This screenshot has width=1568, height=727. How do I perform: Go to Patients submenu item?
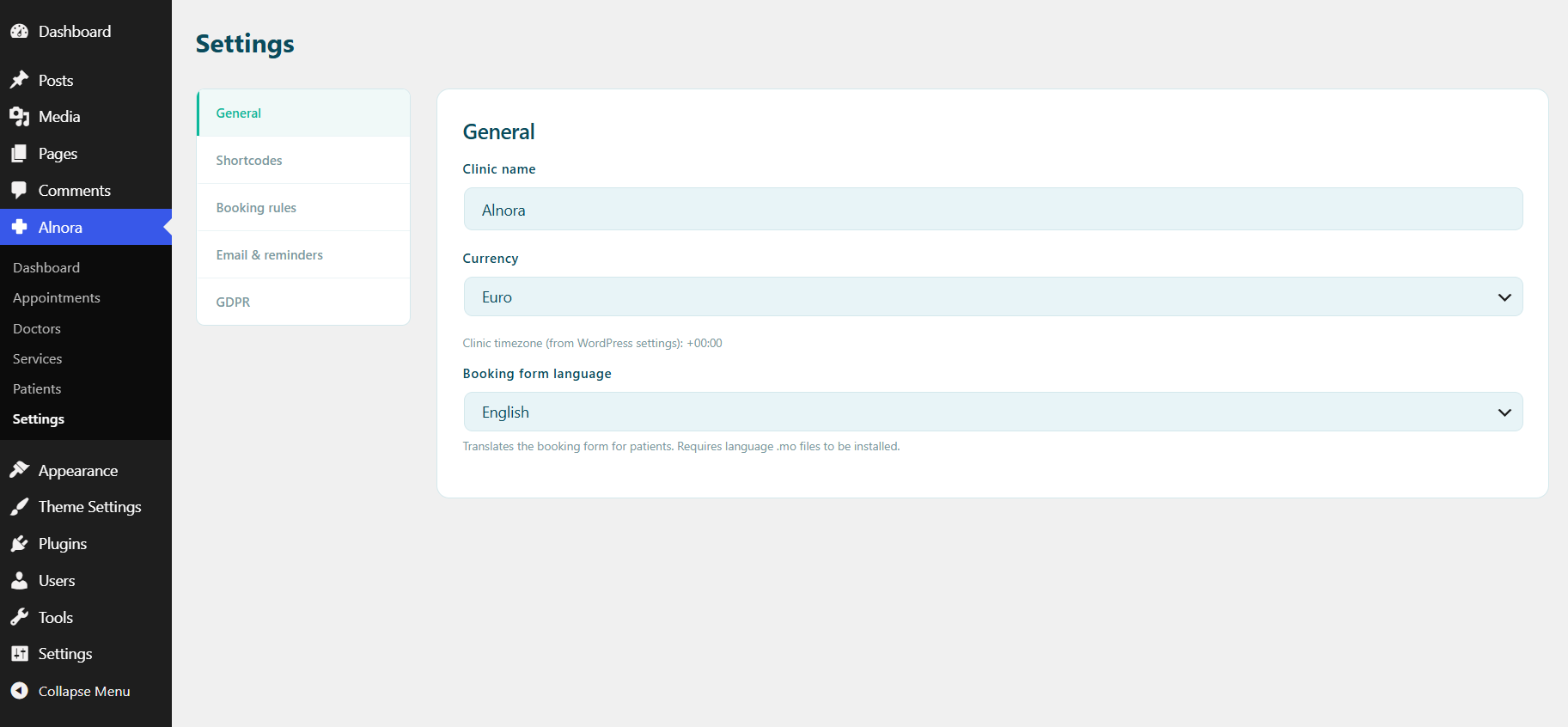point(37,389)
